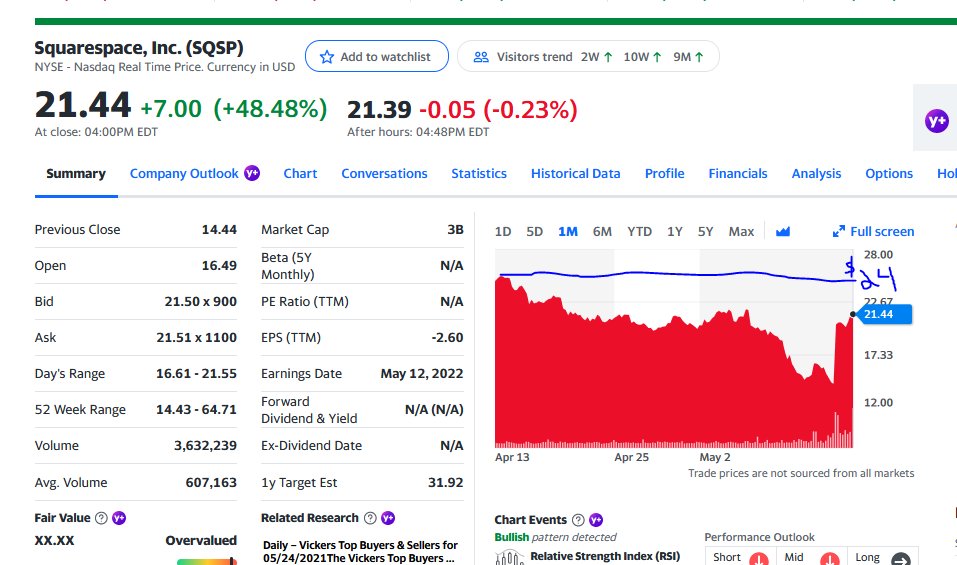Click the 1y Target Est value 31.92
957x565 pixels.
[446, 483]
